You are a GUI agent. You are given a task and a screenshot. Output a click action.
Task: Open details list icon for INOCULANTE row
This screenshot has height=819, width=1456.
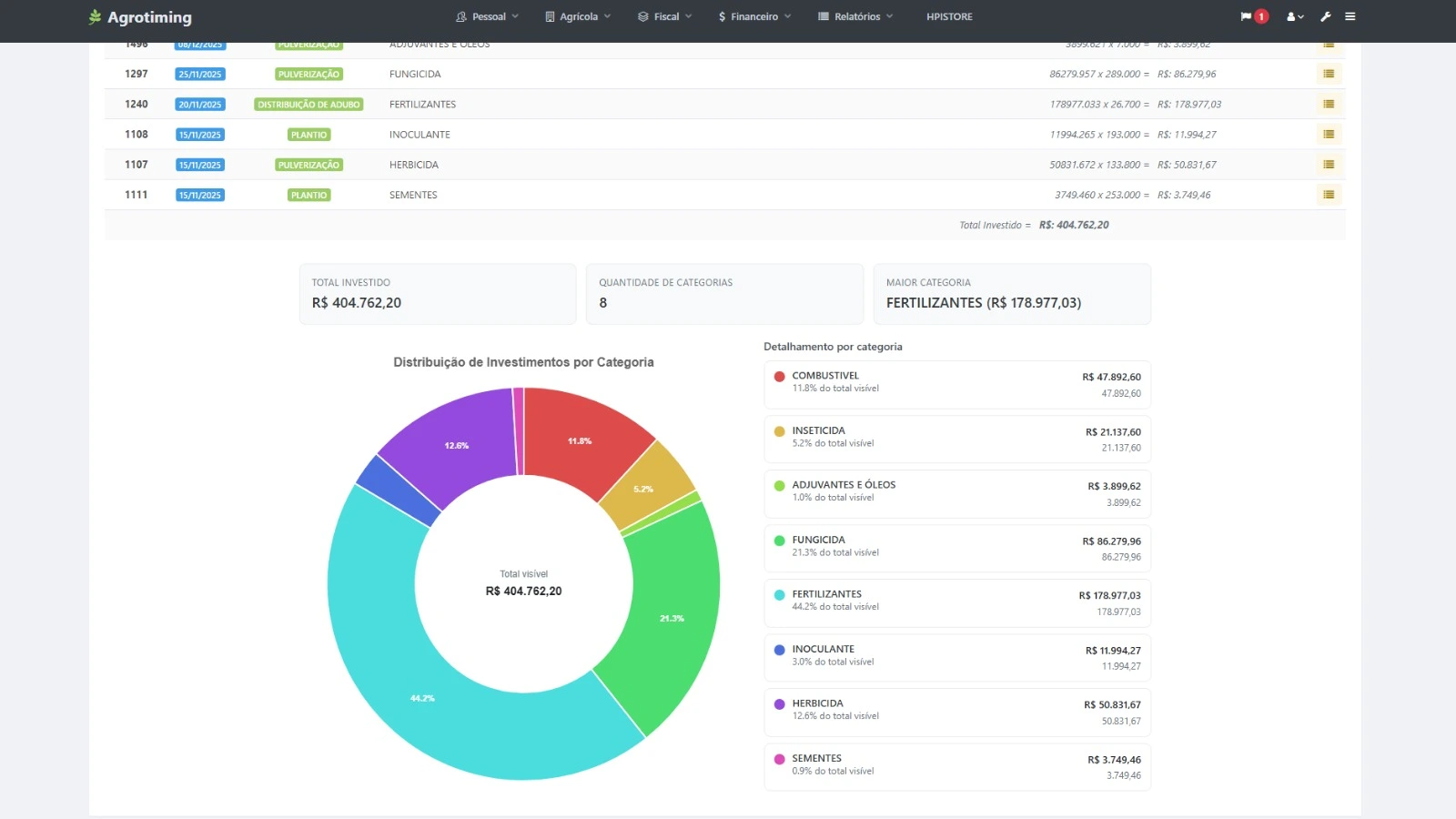(x=1329, y=134)
